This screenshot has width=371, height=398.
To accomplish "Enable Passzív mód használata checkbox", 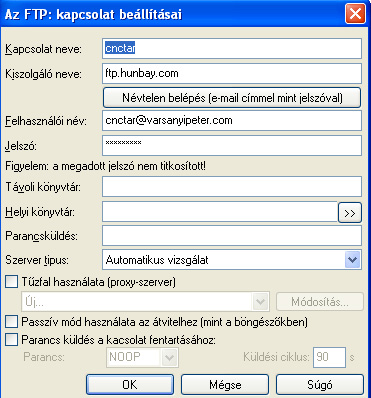I will [12, 322].
